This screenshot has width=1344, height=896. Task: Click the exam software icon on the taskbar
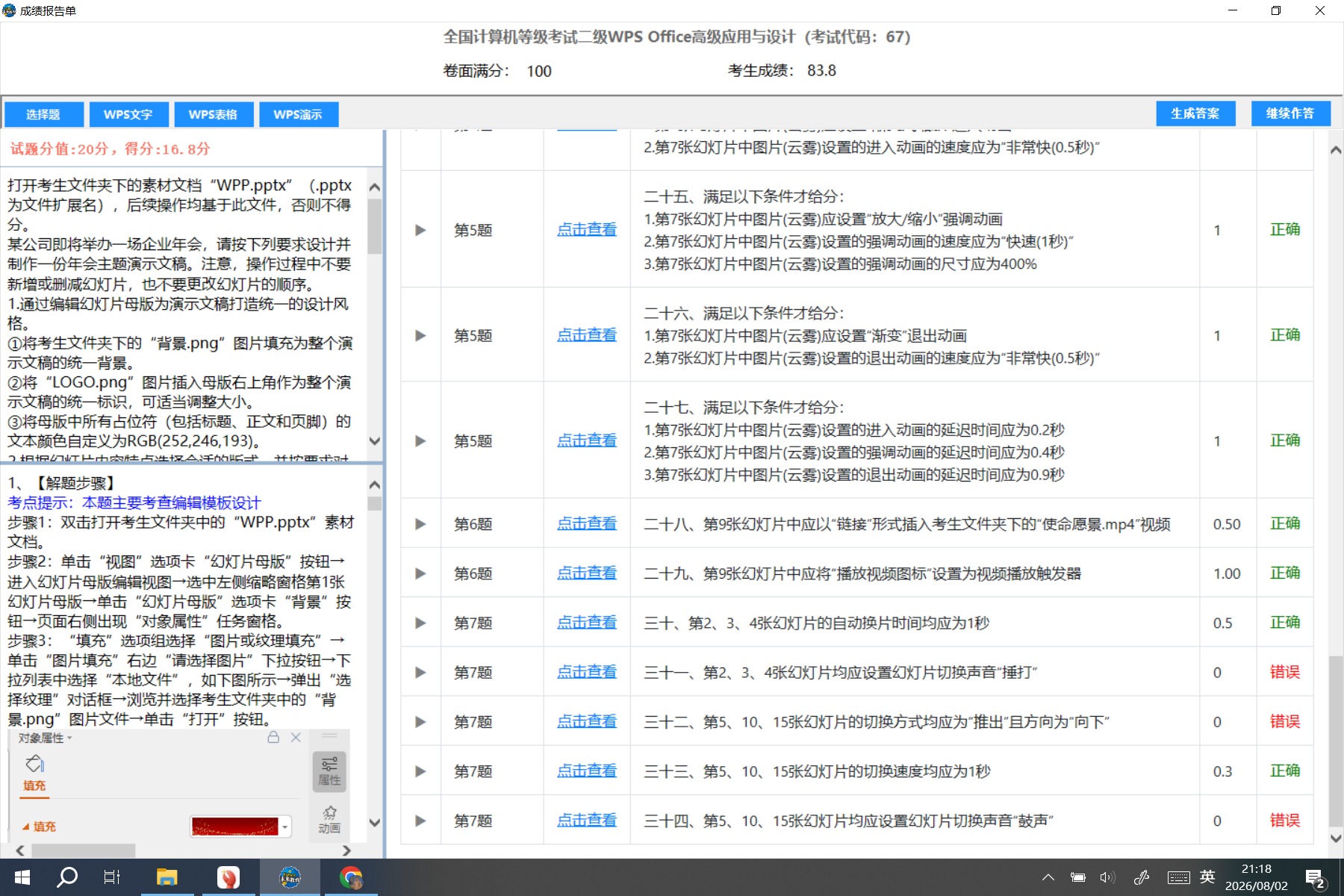point(290,877)
